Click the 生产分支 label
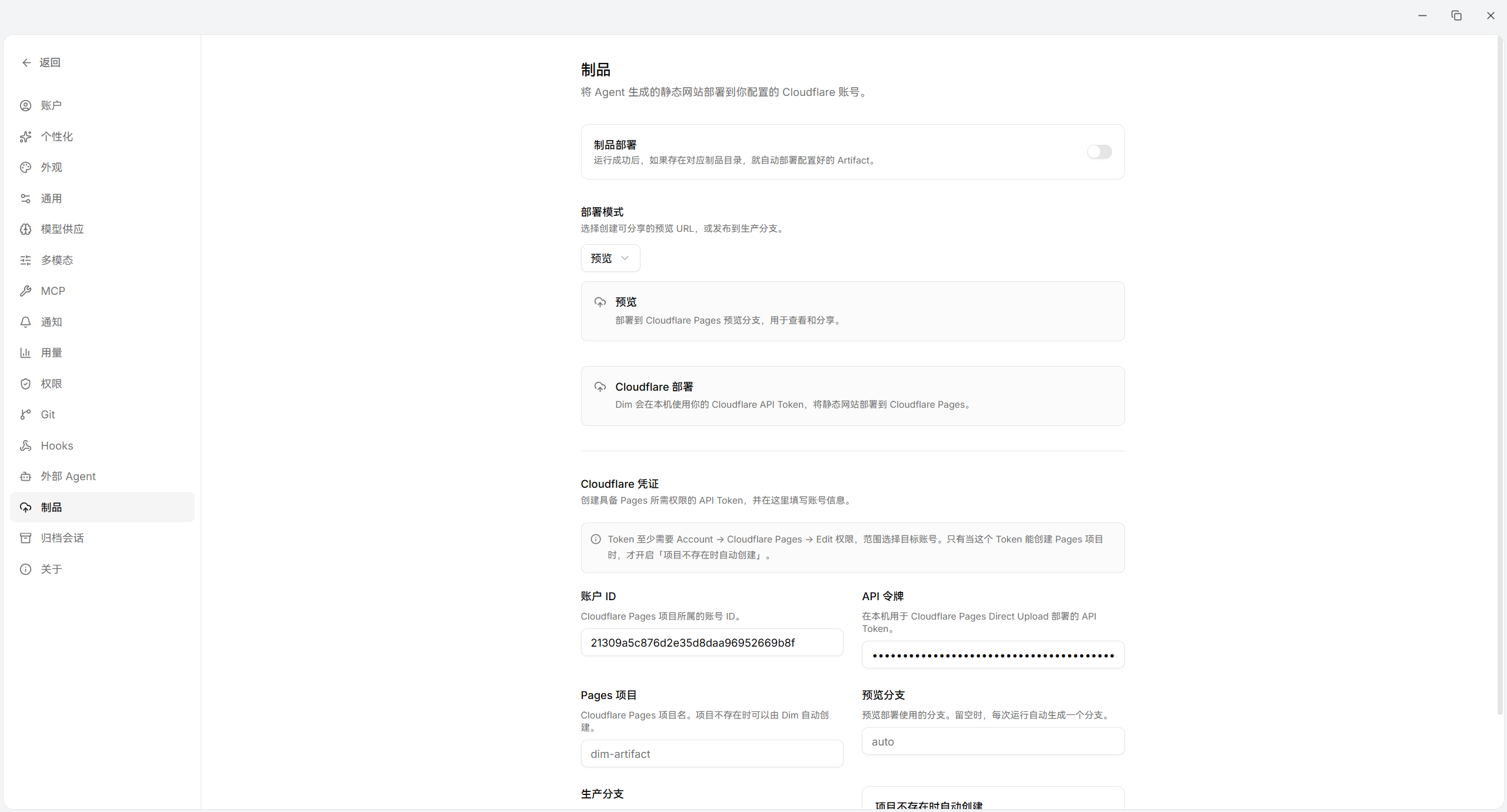This screenshot has height=812, width=1507. click(602, 794)
